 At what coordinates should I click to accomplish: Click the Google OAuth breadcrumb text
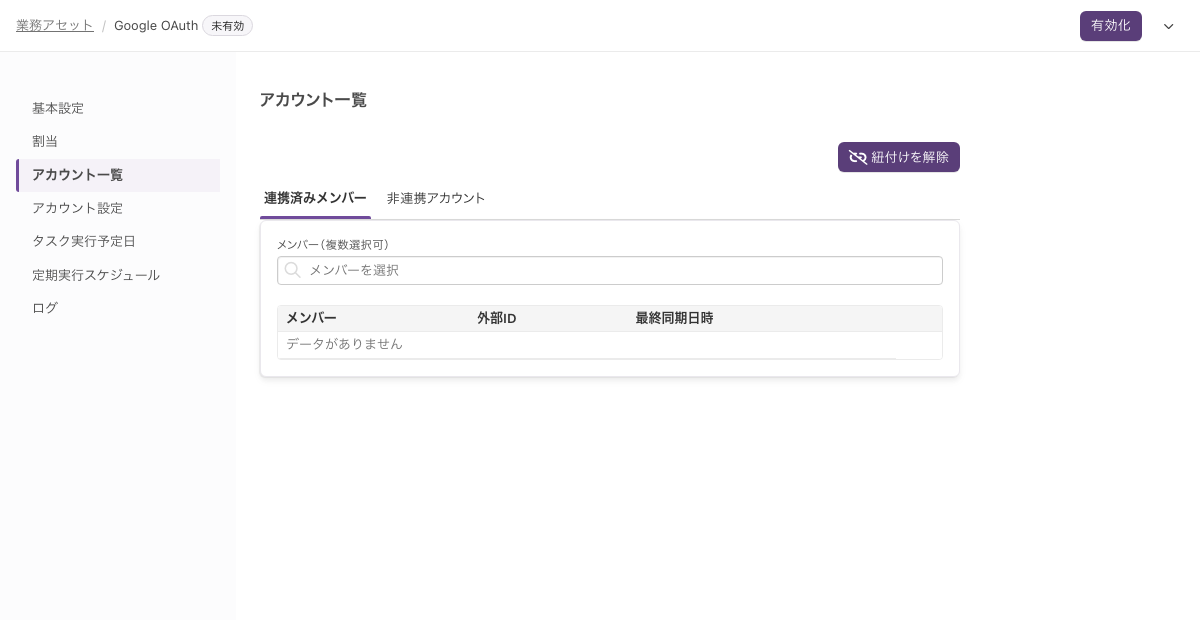click(x=156, y=26)
